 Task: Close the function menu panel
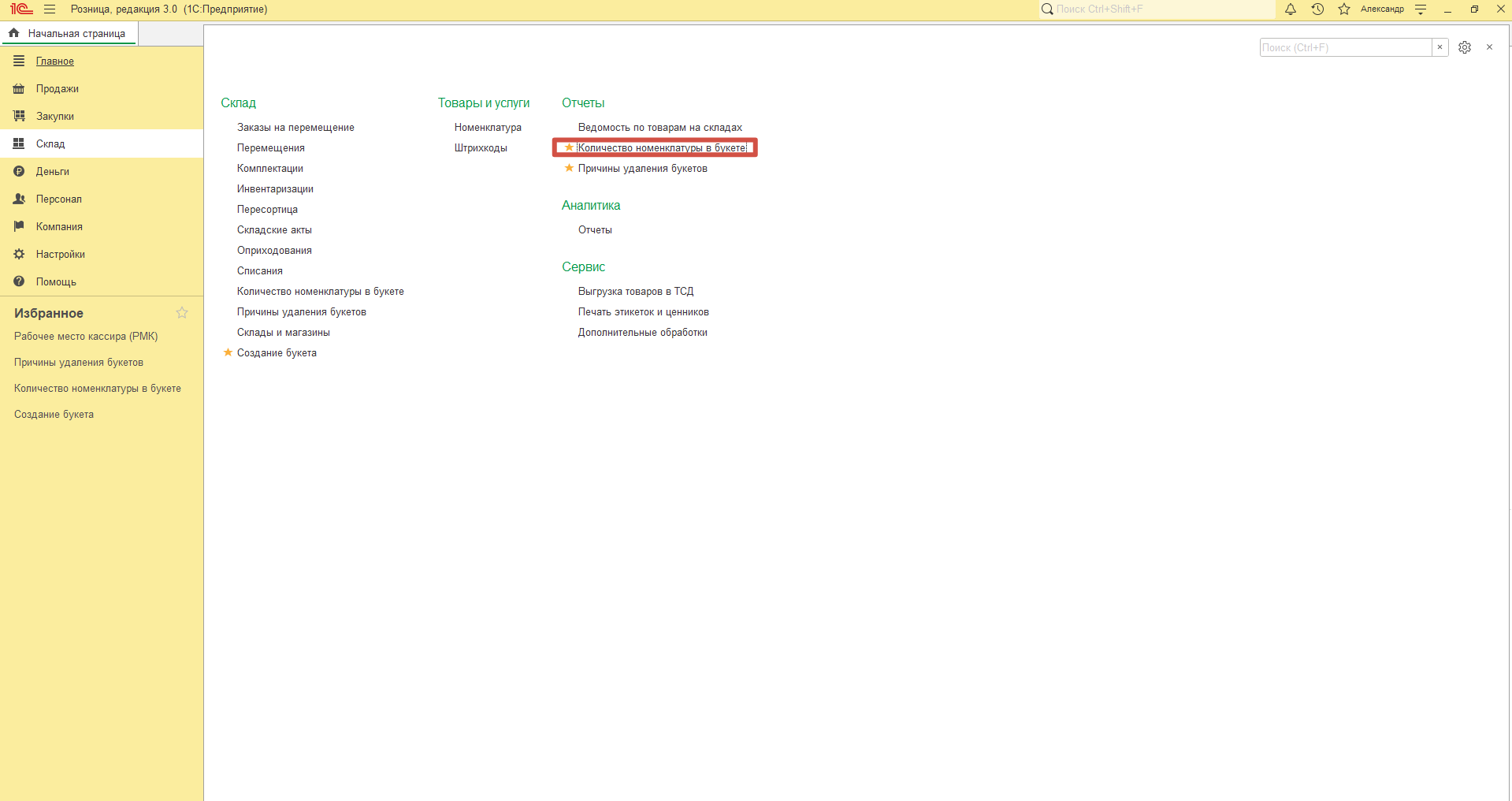click(x=1489, y=47)
